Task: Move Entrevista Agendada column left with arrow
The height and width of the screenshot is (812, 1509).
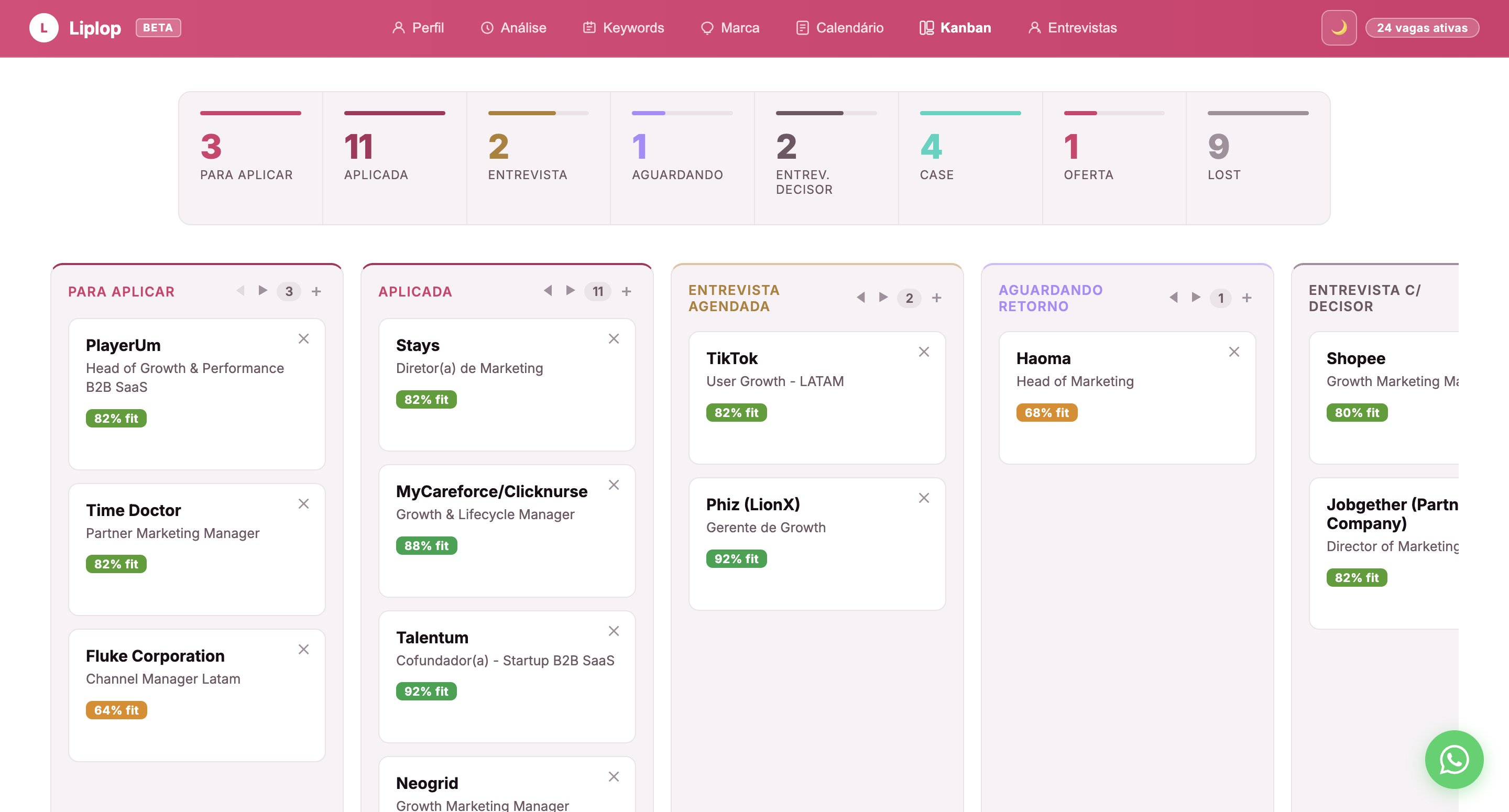Action: click(x=860, y=297)
